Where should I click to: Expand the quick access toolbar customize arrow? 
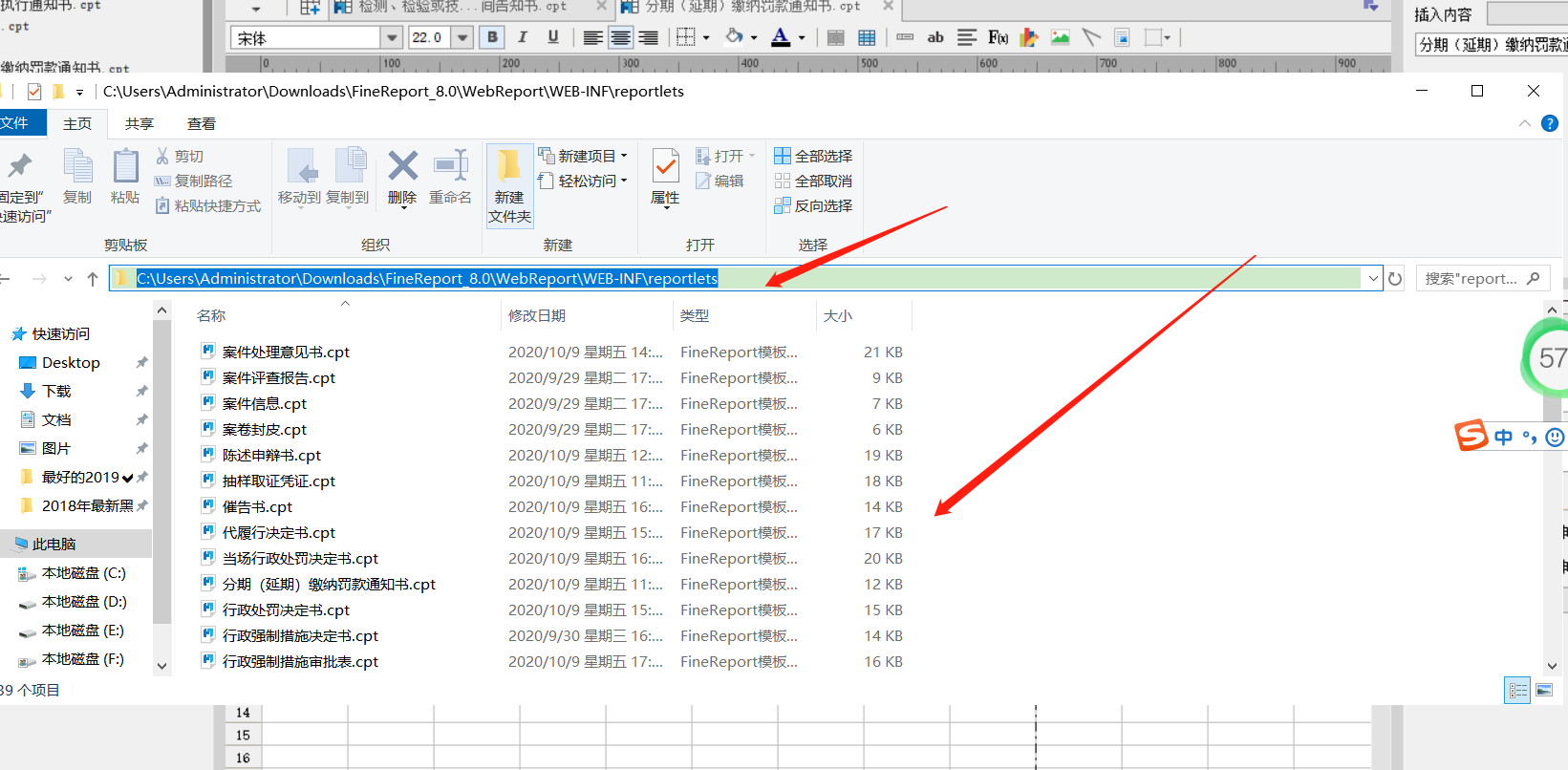click(79, 92)
